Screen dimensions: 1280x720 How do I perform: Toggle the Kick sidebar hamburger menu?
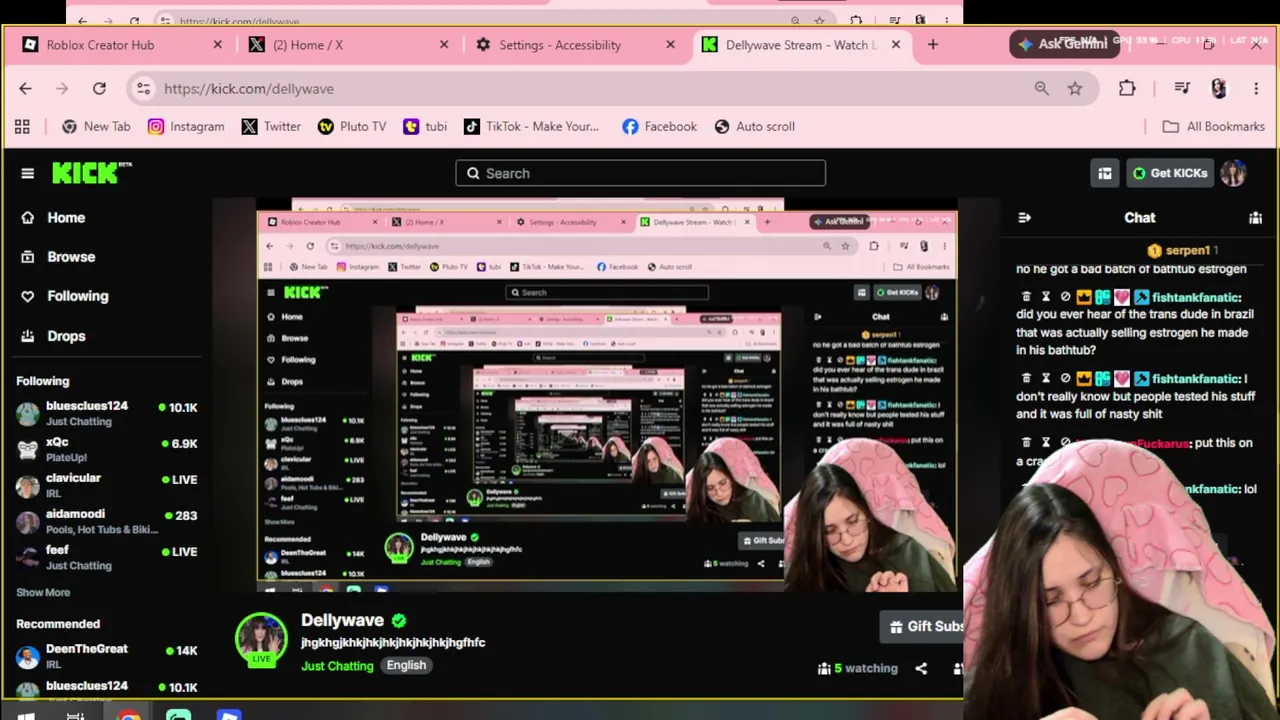coord(27,173)
